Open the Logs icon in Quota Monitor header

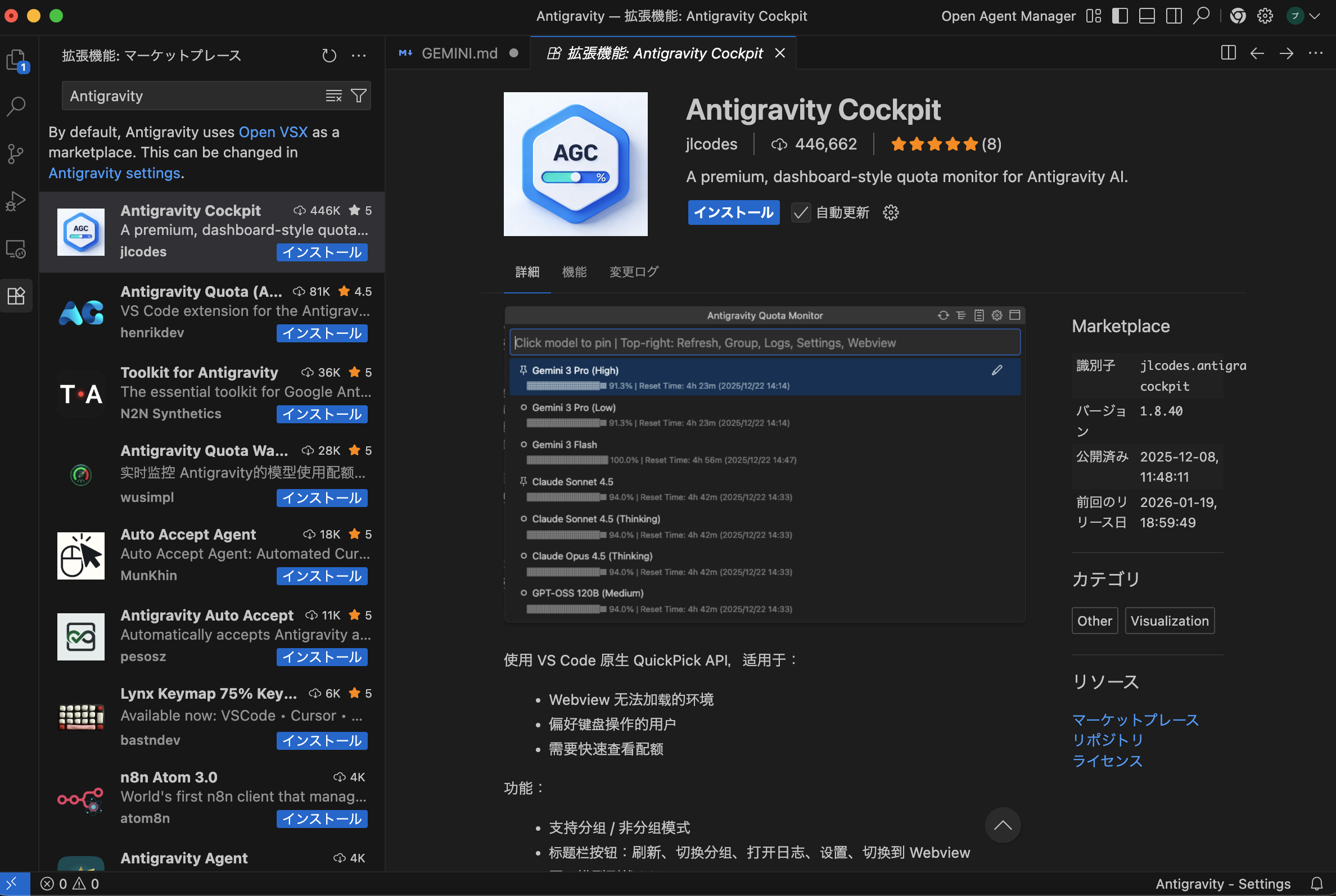[979, 315]
